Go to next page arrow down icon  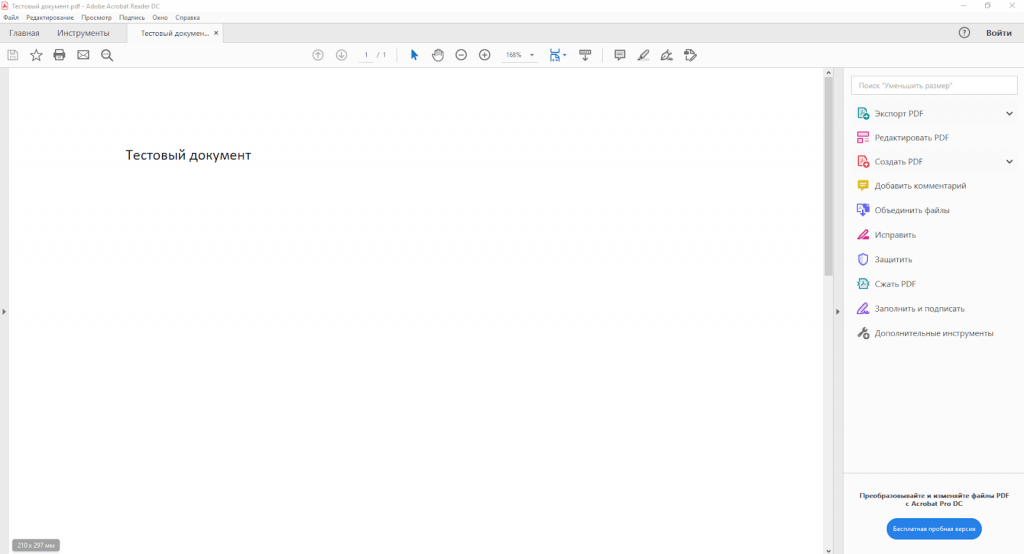click(x=342, y=55)
